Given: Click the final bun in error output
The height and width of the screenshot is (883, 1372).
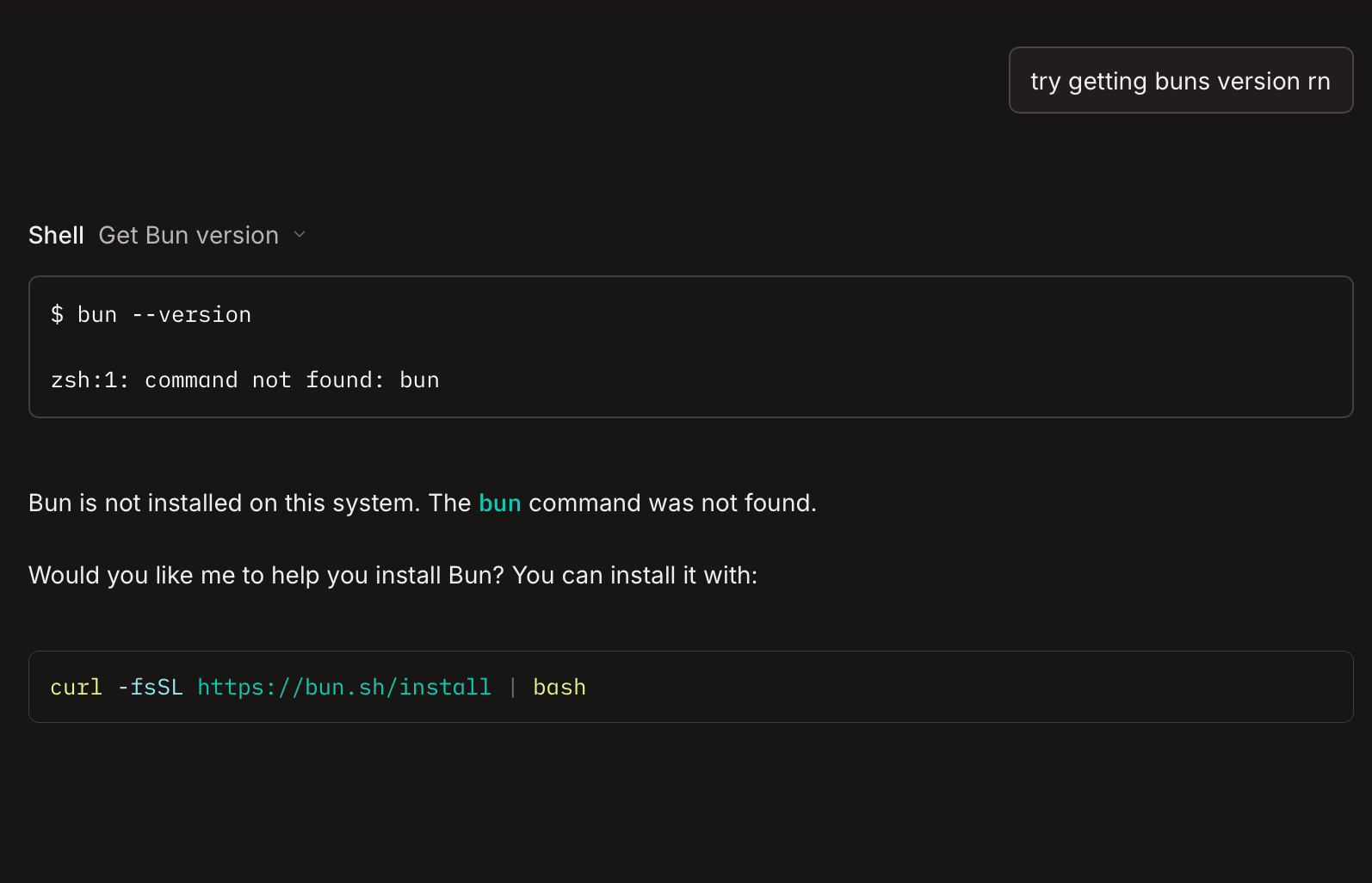Looking at the screenshot, I should (x=419, y=380).
